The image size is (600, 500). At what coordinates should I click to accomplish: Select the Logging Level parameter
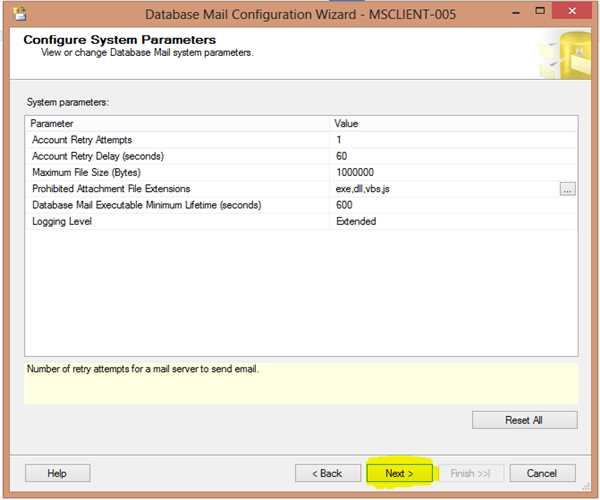pos(178,221)
